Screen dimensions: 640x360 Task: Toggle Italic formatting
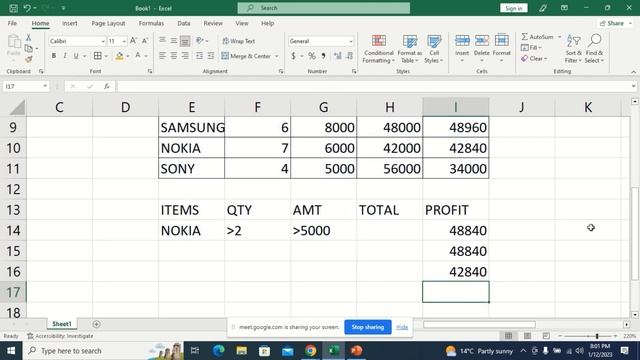64,56
